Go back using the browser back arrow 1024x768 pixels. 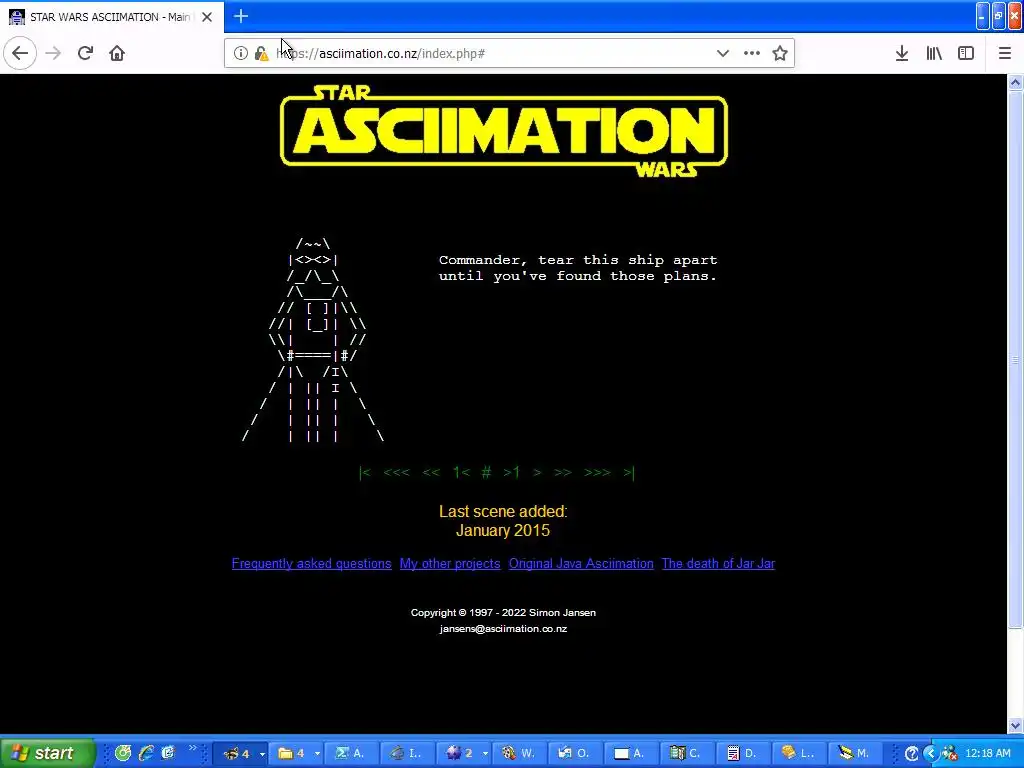[x=20, y=53]
